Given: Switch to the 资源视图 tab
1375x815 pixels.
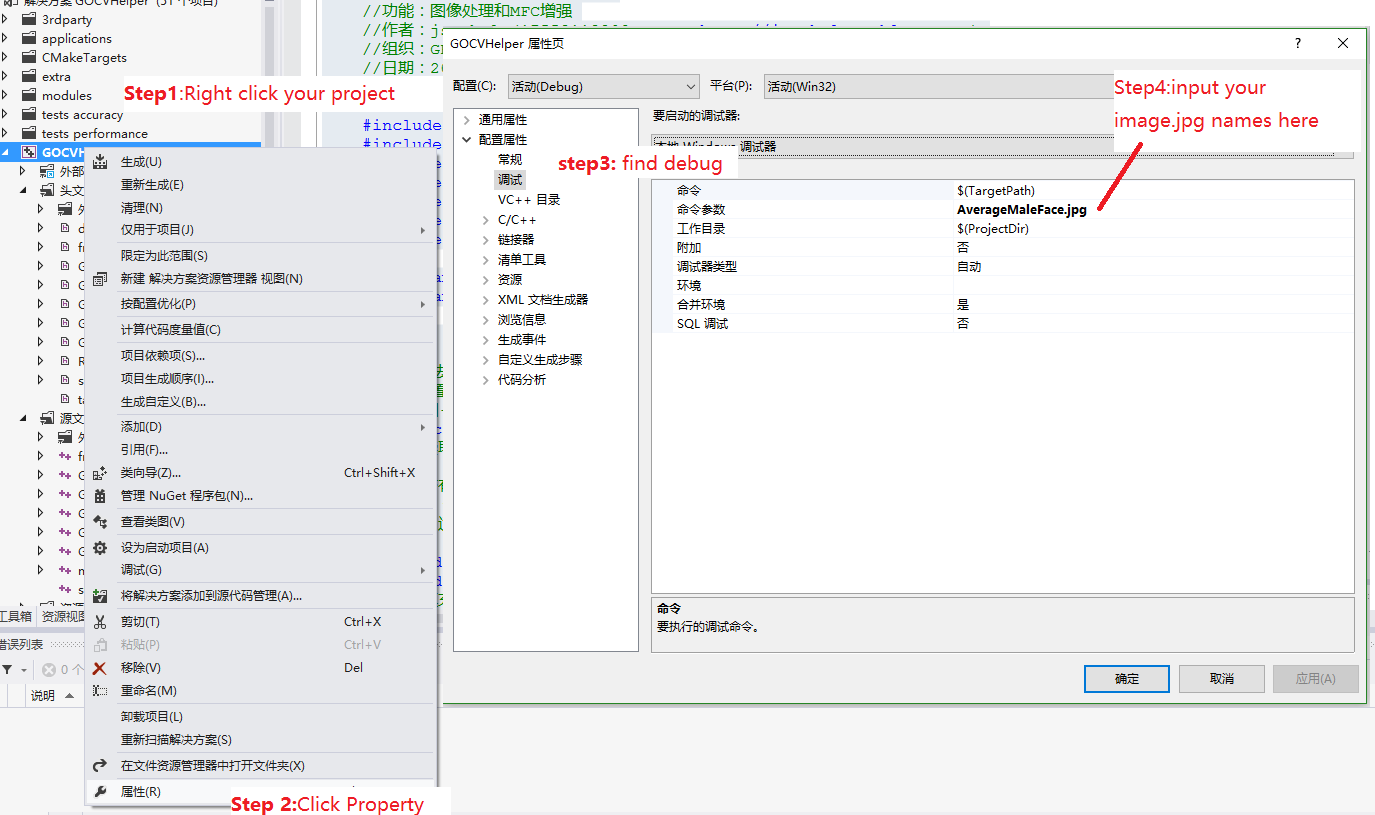Looking at the screenshot, I should point(63,617).
